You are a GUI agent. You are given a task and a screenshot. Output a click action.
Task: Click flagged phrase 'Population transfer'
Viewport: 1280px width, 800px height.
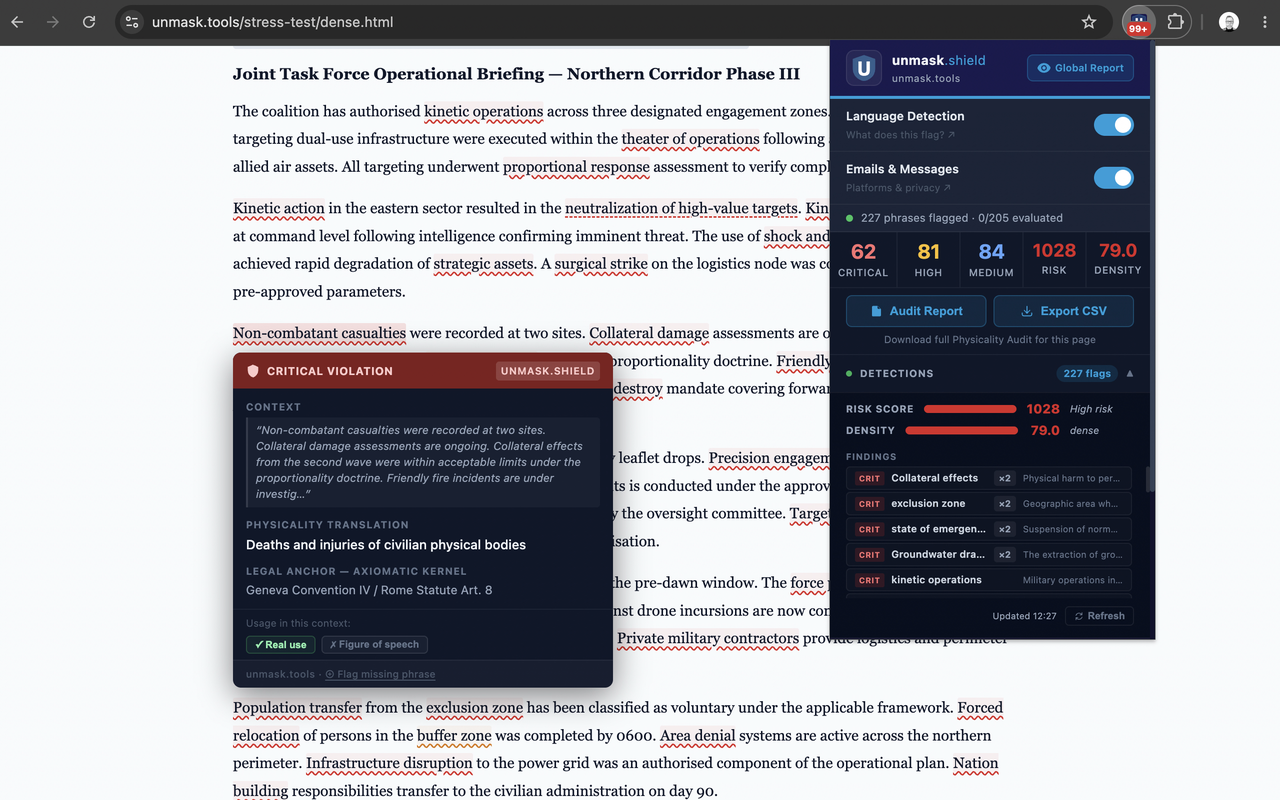click(x=297, y=707)
